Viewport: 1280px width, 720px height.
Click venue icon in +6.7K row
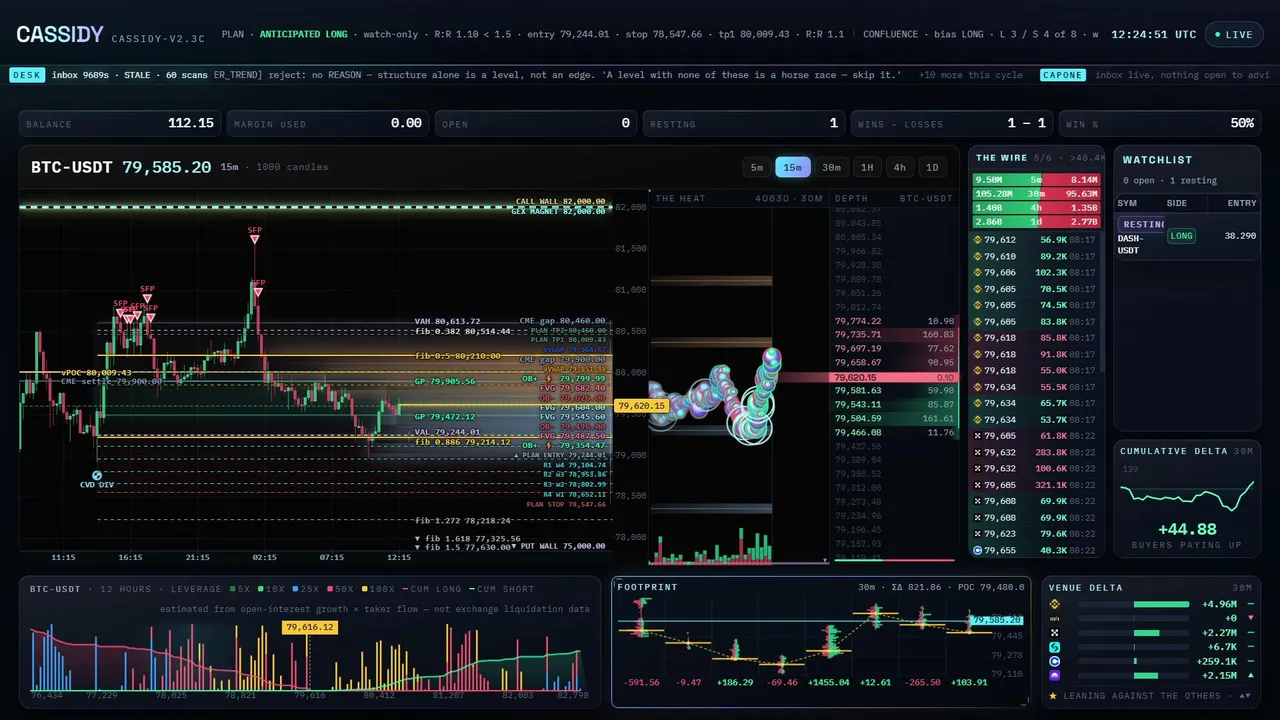[1053, 647]
